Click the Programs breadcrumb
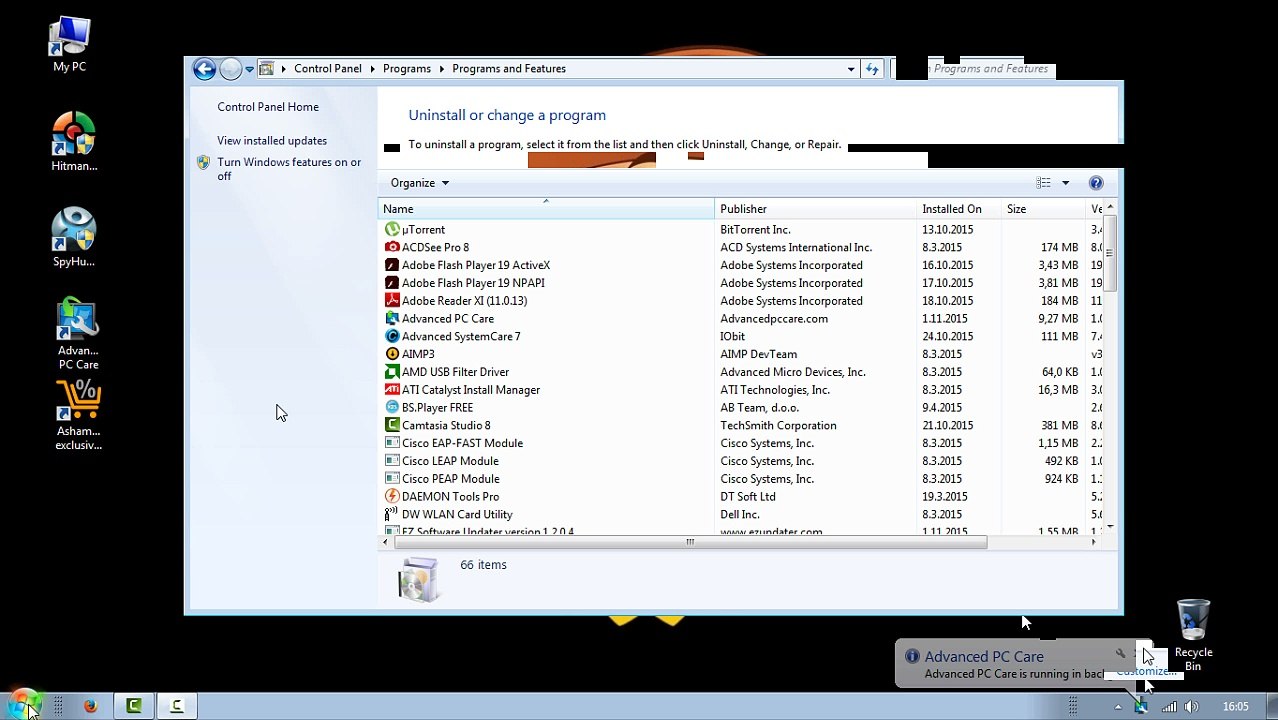The width and height of the screenshot is (1278, 720). click(x=407, y=69)
